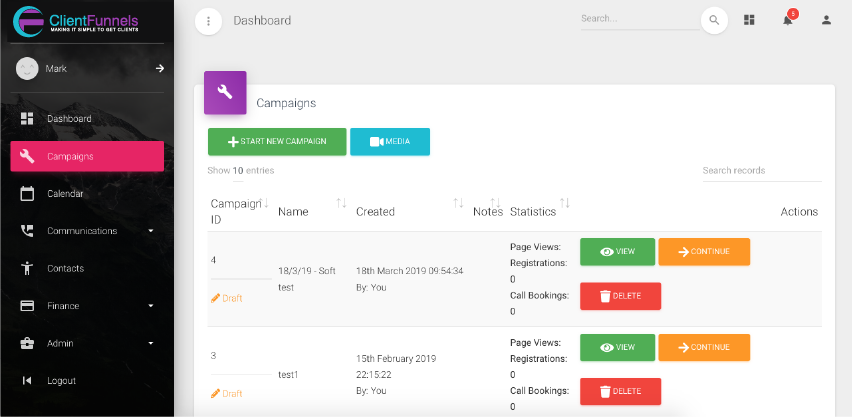Go to Contacts in the sidebar
Screen dimensions: 852x417
click(65, 268)
